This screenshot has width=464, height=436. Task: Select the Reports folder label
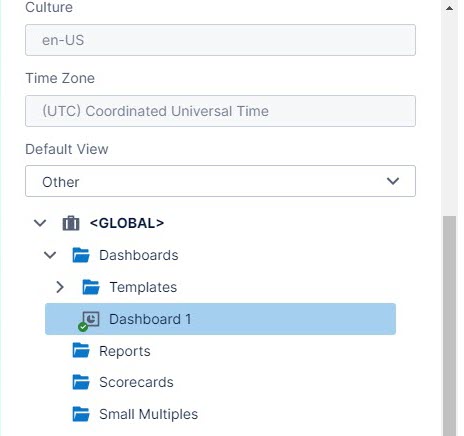(125, 351)
